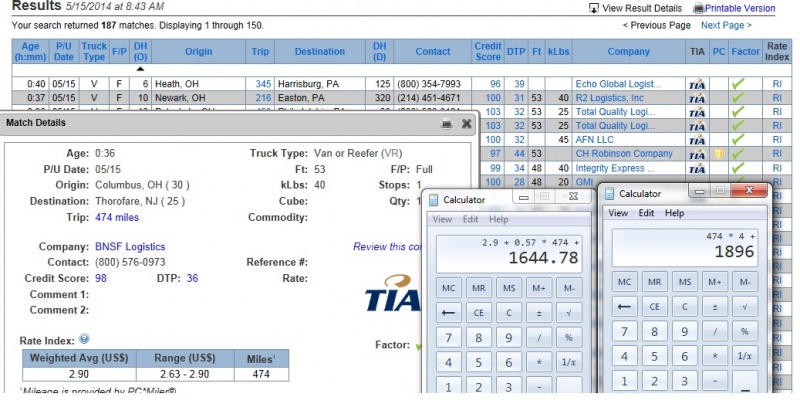The width and height of the screenshot is (800, 407).
Task: Sort by Destination column header
Action: click(x=320, y=52)
